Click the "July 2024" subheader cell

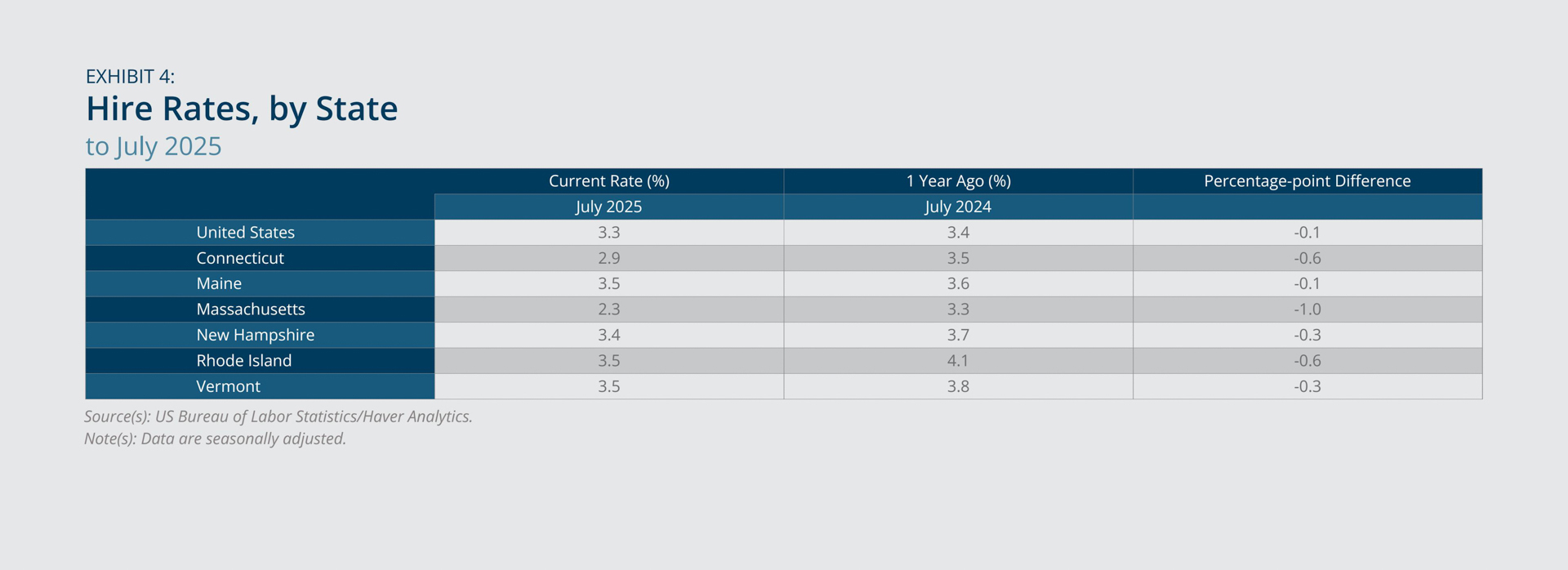click(x=958, y=207)
